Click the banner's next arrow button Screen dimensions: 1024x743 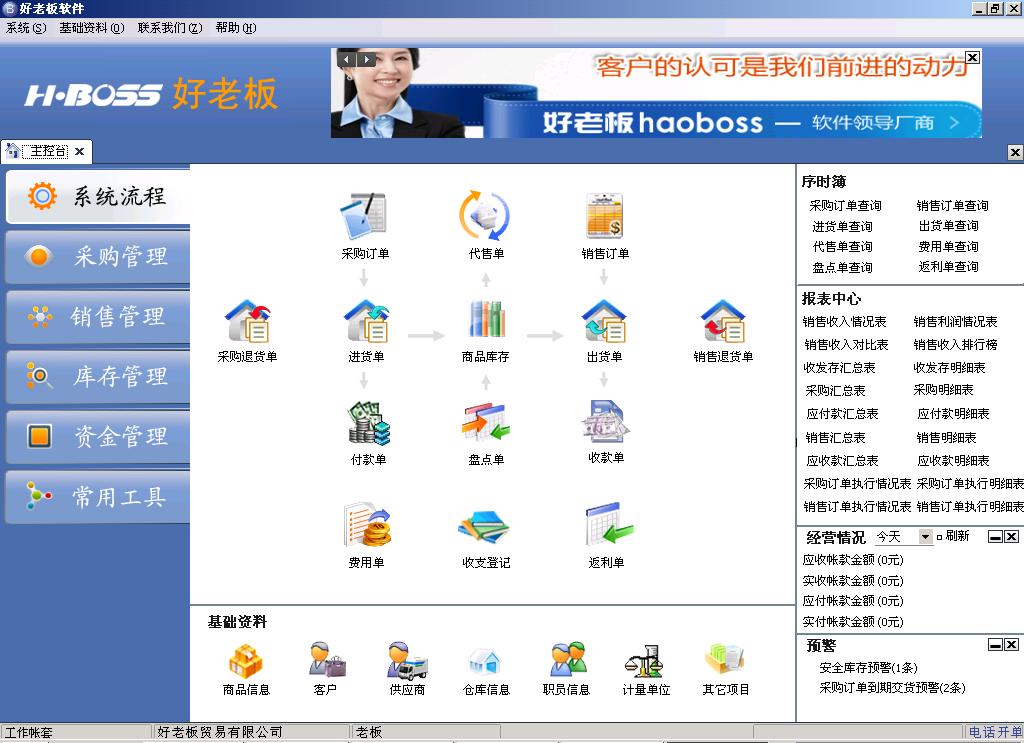click(x=367, y=60)
